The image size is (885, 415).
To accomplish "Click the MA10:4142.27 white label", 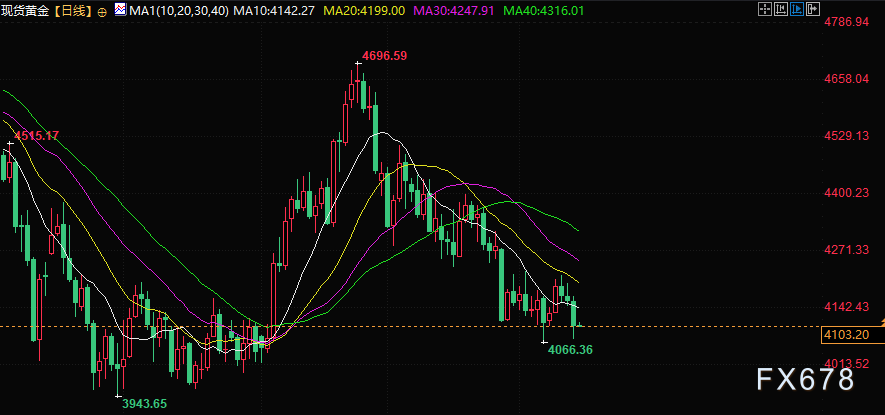I will coord(274,11).
